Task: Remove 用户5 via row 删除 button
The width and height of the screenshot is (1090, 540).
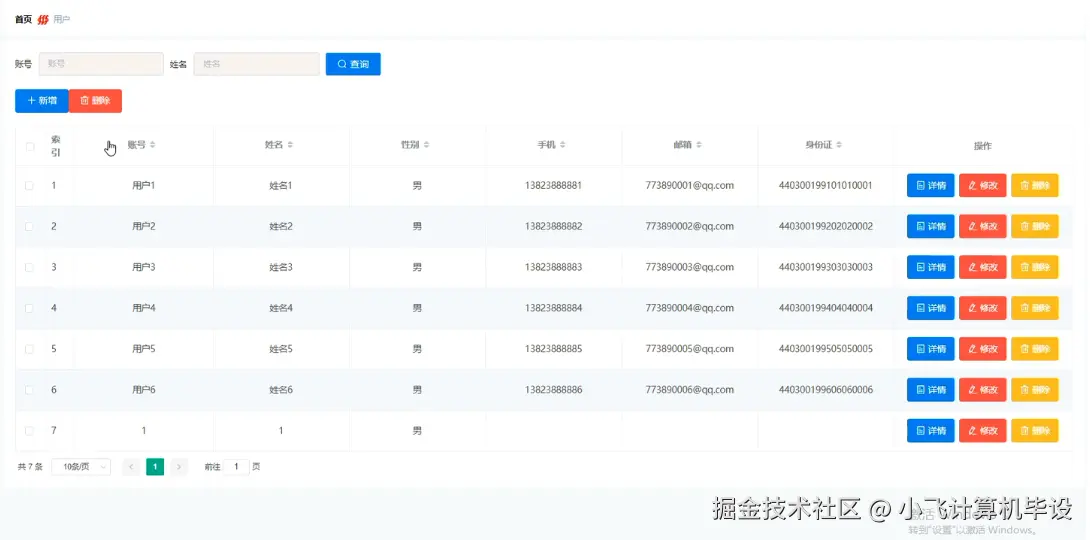Action: point(1034,349)
